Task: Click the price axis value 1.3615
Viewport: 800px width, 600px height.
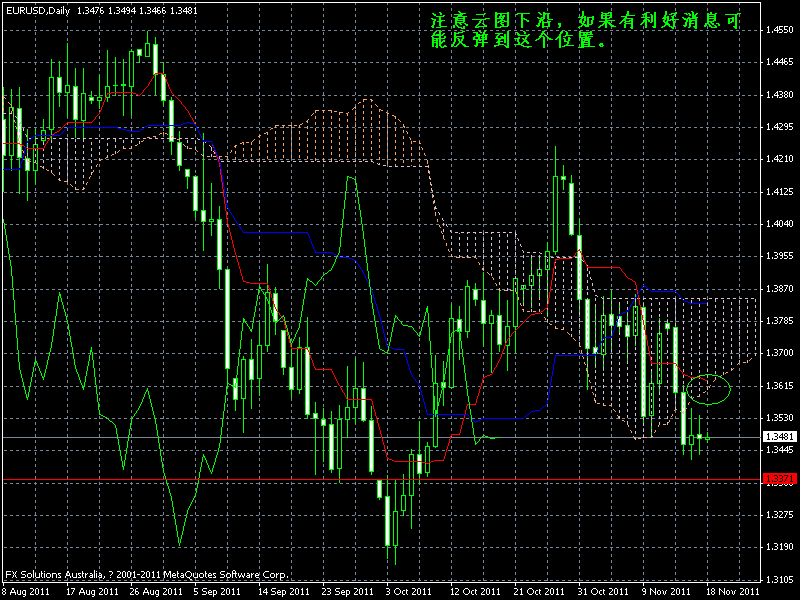Action: click(x=780, y=386)
